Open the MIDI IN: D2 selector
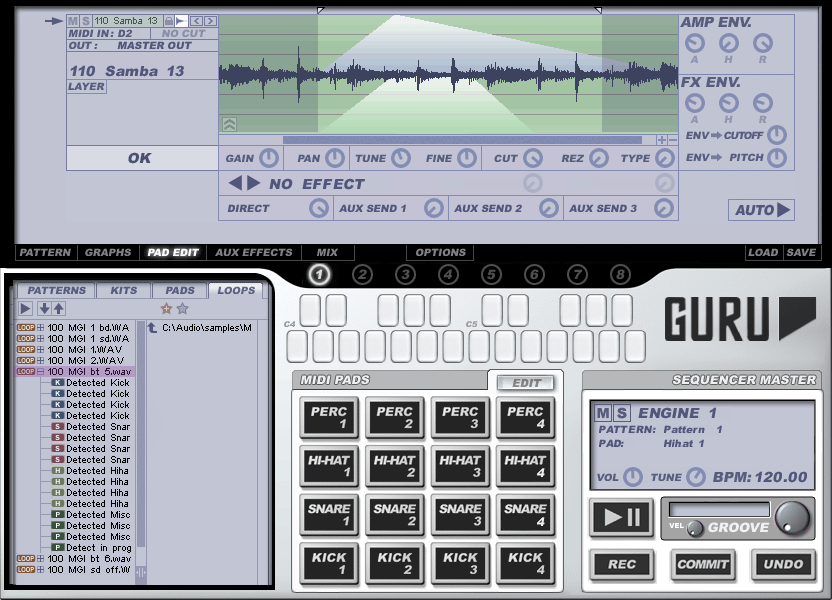The height and width of the screenshot is (600, 832). click(108, 33)
